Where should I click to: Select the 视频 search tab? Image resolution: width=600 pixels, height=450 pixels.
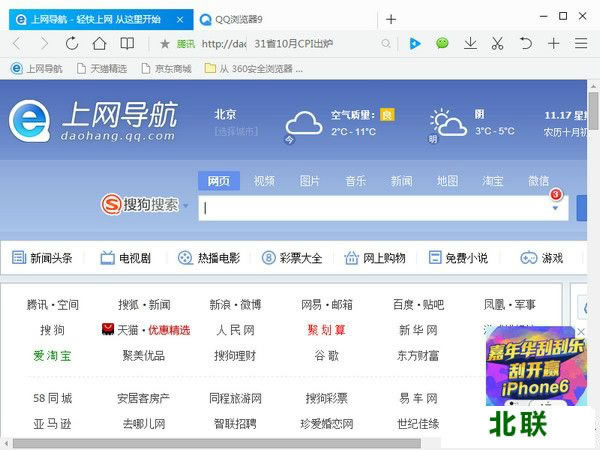(264, 181)
